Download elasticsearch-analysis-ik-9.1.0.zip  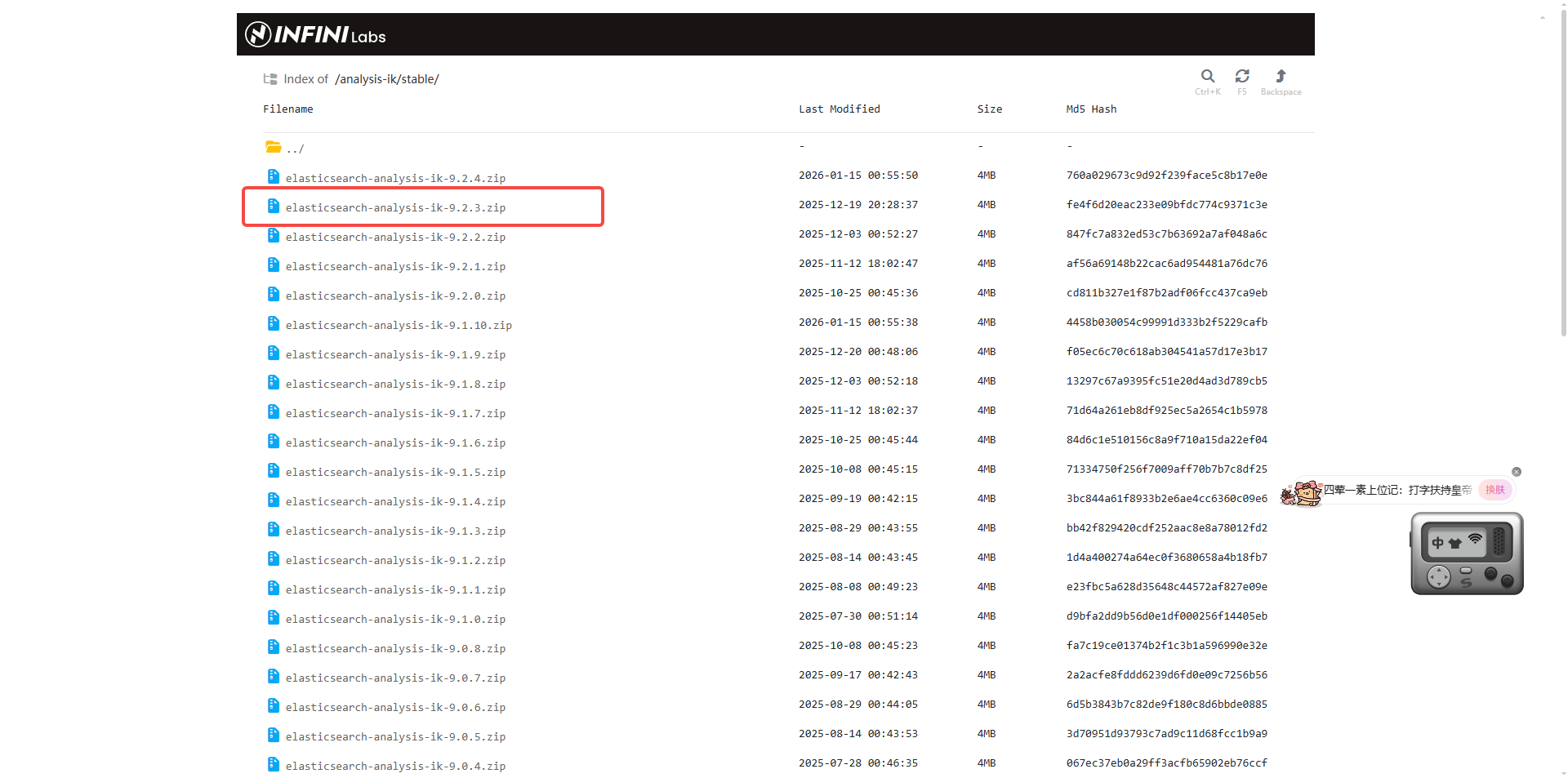(395, 619)
